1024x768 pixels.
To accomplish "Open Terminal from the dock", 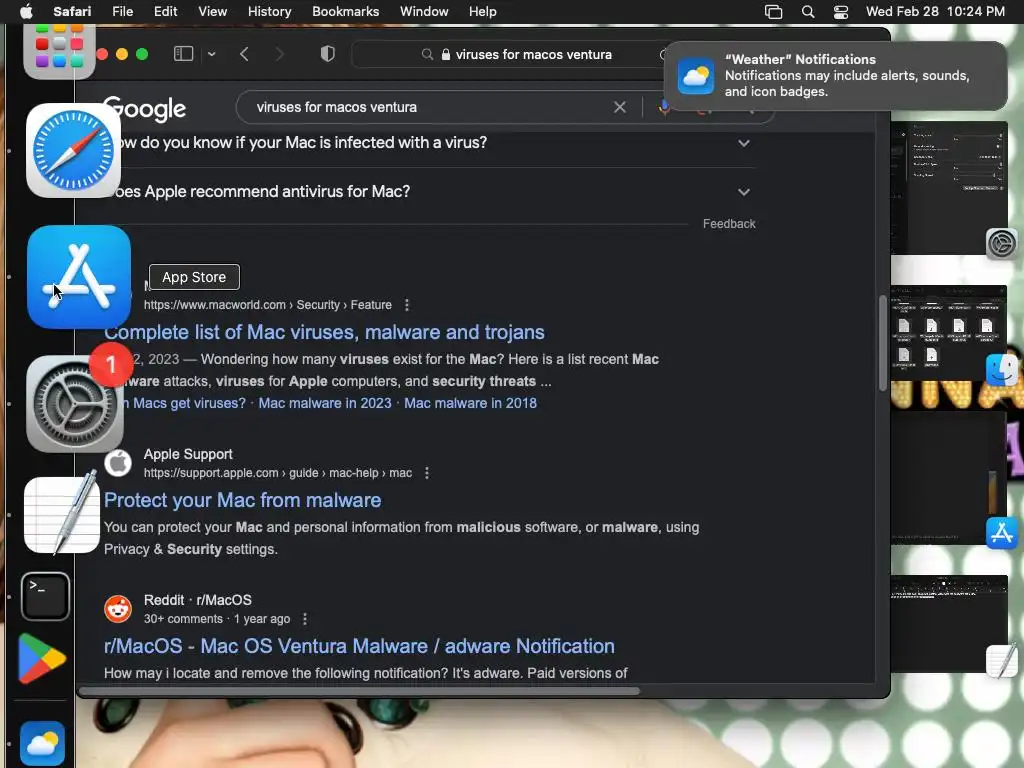I will tap(45, 596).
